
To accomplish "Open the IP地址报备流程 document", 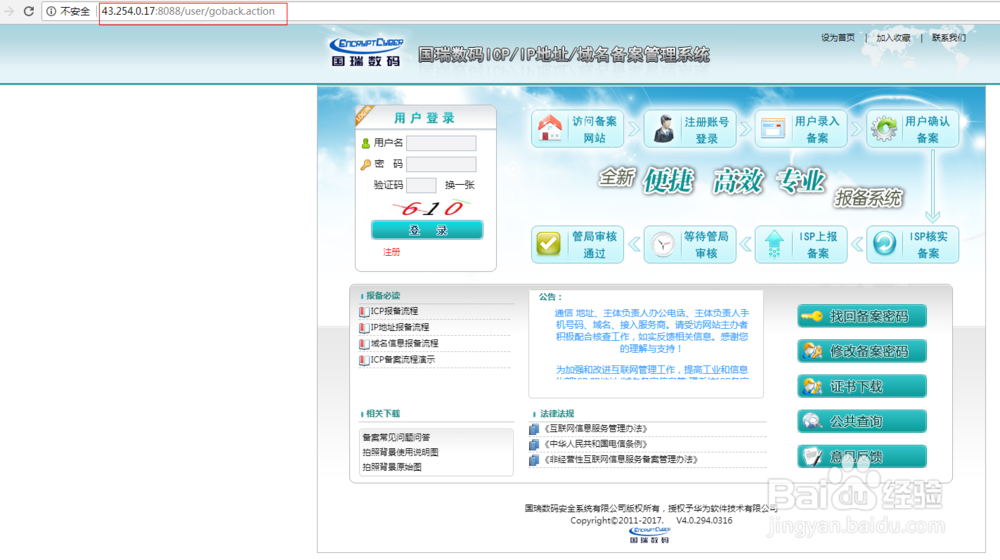I will [400, 327].
